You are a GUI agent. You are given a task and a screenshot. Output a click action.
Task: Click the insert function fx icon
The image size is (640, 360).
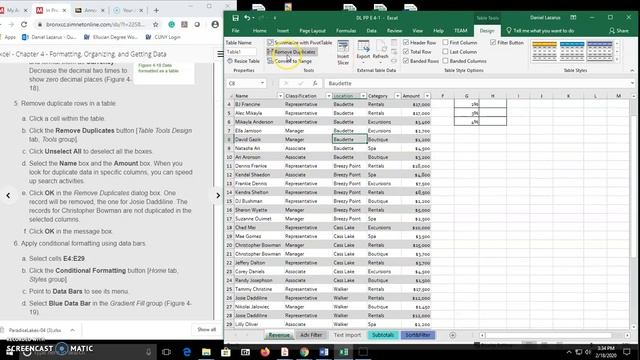315,83
